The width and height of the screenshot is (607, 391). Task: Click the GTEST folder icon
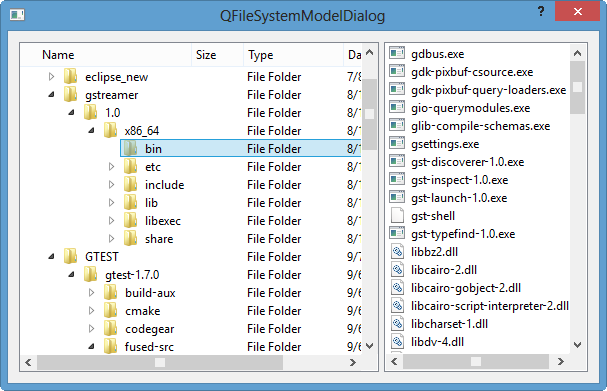pos(70,256)
